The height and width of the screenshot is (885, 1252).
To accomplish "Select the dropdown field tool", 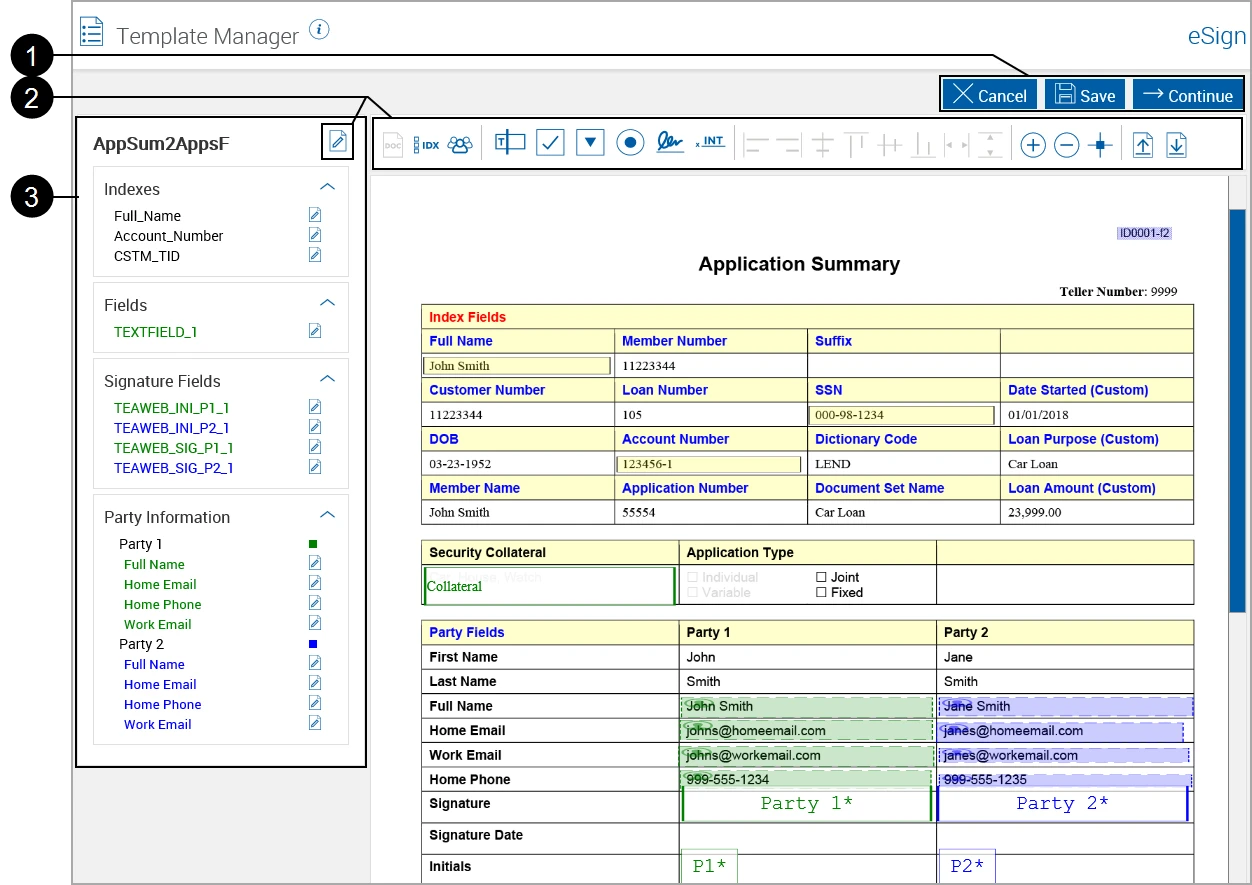I will point(591,143).
